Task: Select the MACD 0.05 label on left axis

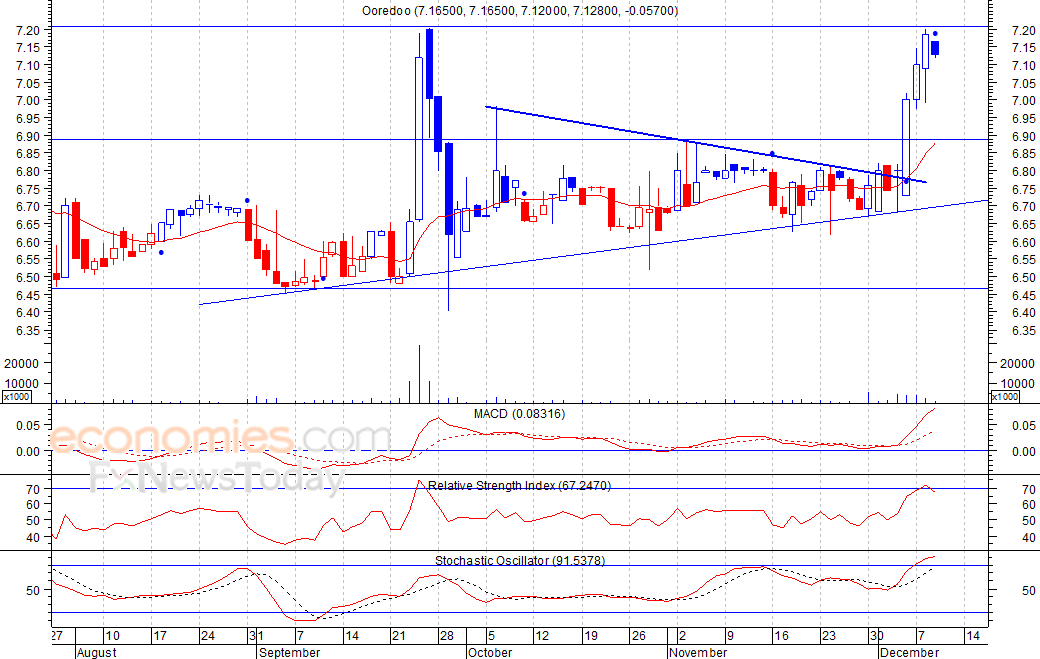Action: [29, 425]
